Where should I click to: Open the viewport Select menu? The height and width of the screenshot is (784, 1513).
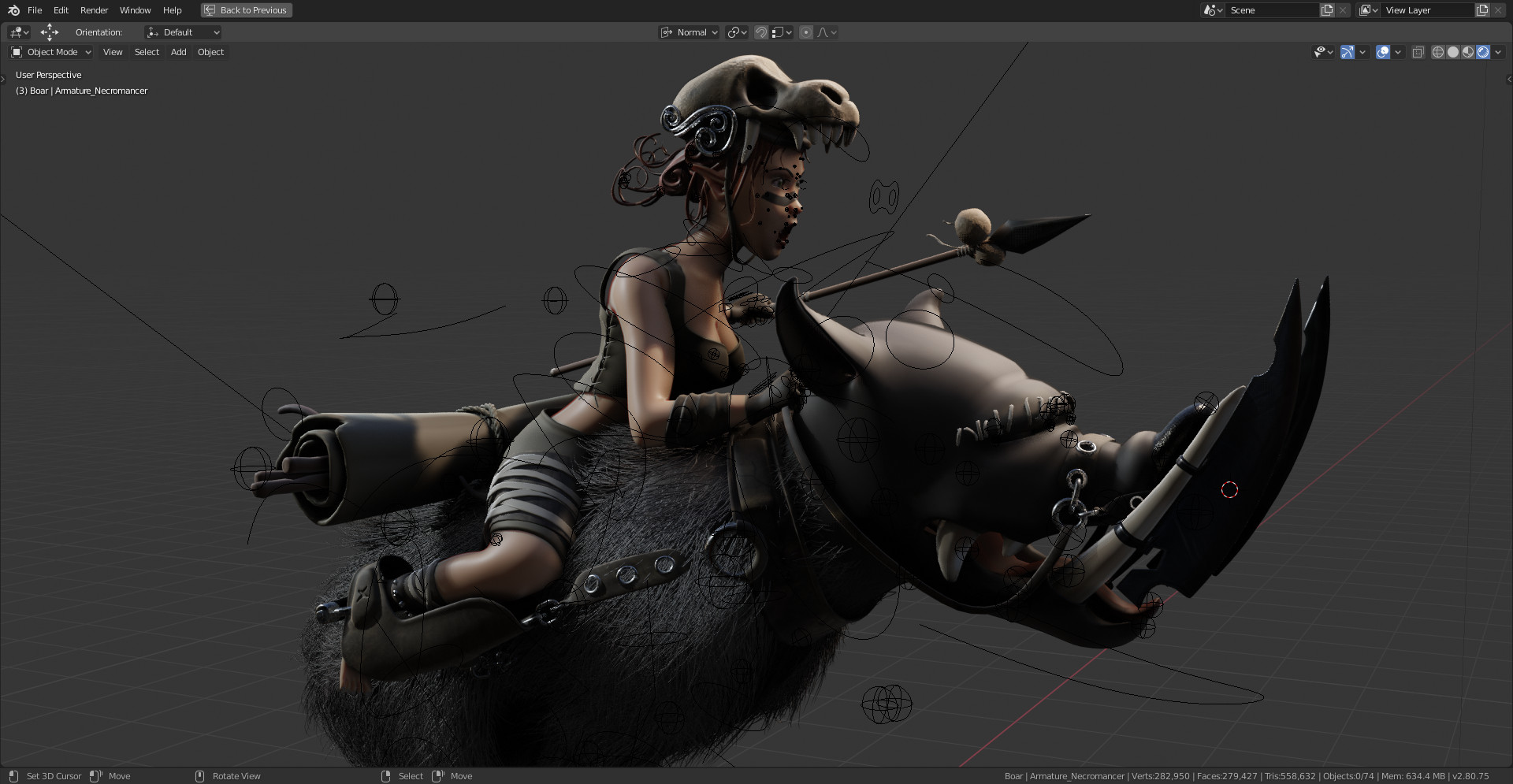pyautogui.click(x=147, y=52)
